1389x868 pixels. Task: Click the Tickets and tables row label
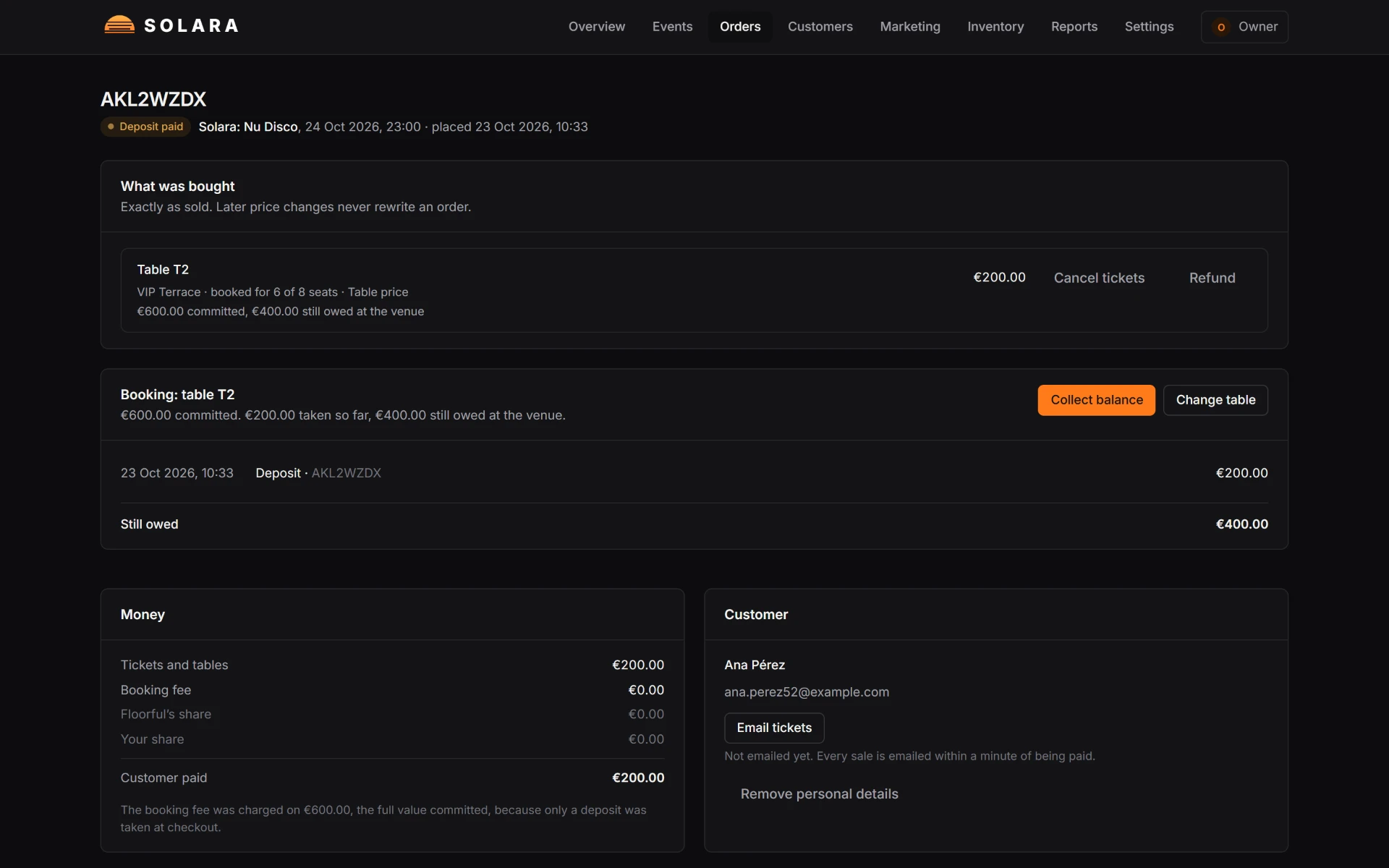(174, 665)
